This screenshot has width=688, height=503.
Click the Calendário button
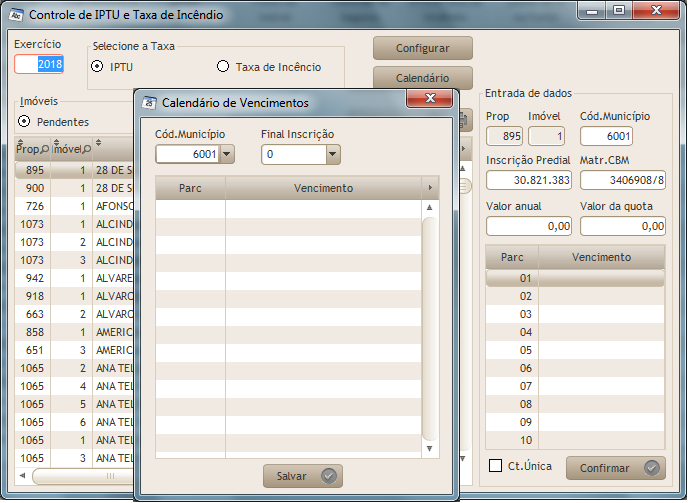(422, 78)
